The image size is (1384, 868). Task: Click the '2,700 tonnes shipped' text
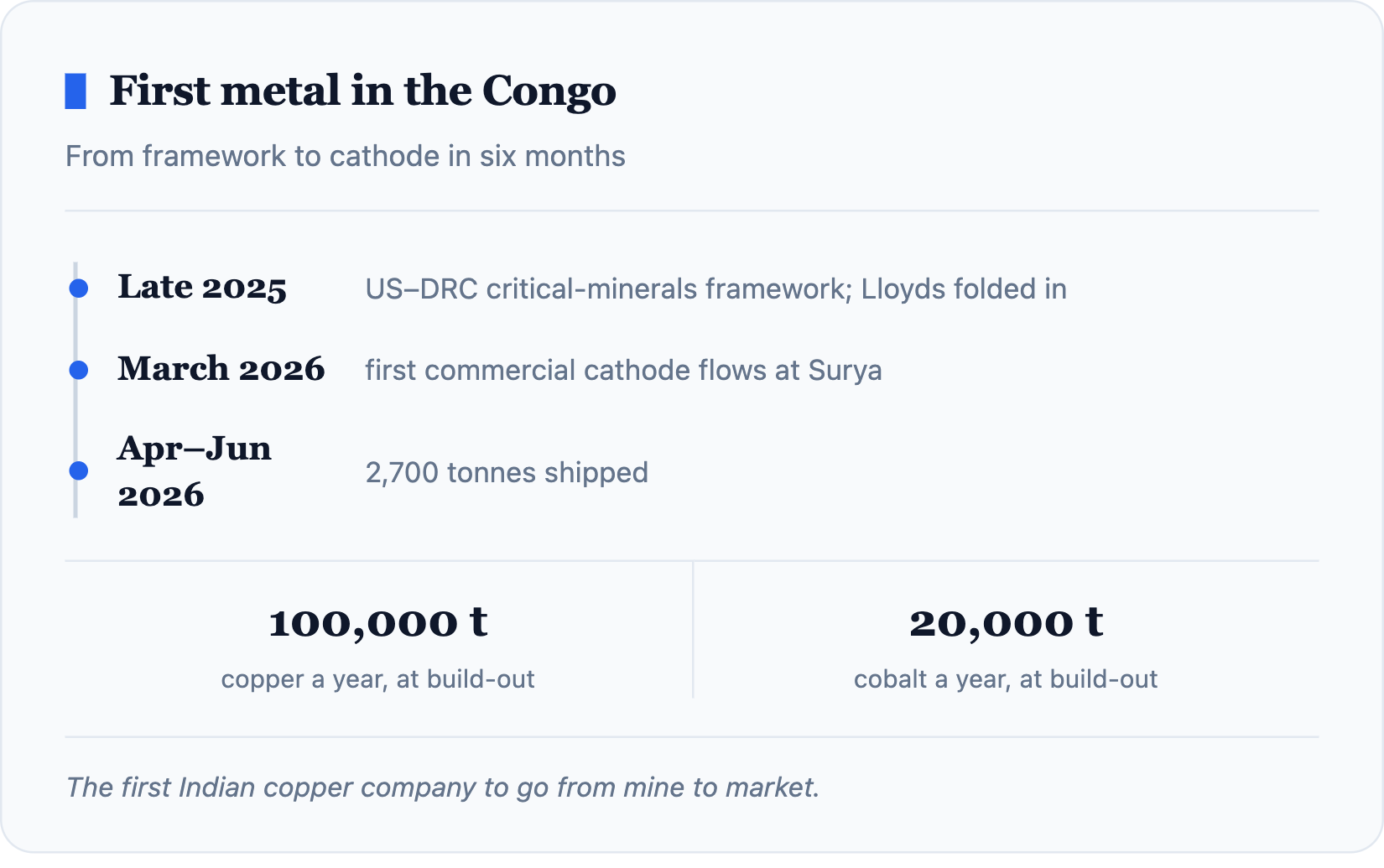tap(507, 472)
